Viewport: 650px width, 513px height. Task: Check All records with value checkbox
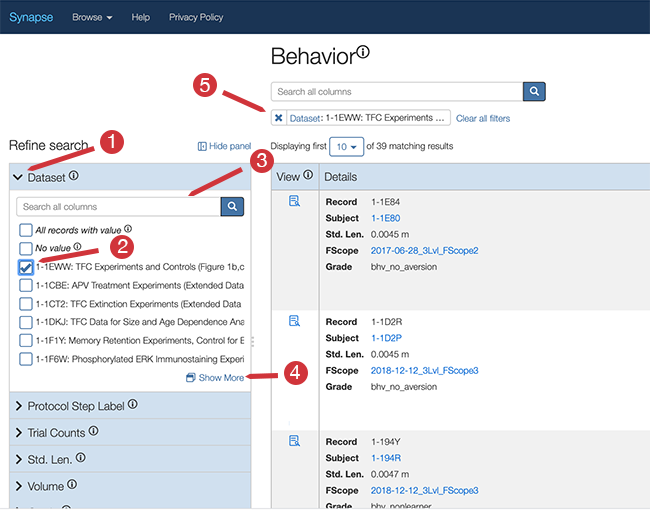click(26, 230)
